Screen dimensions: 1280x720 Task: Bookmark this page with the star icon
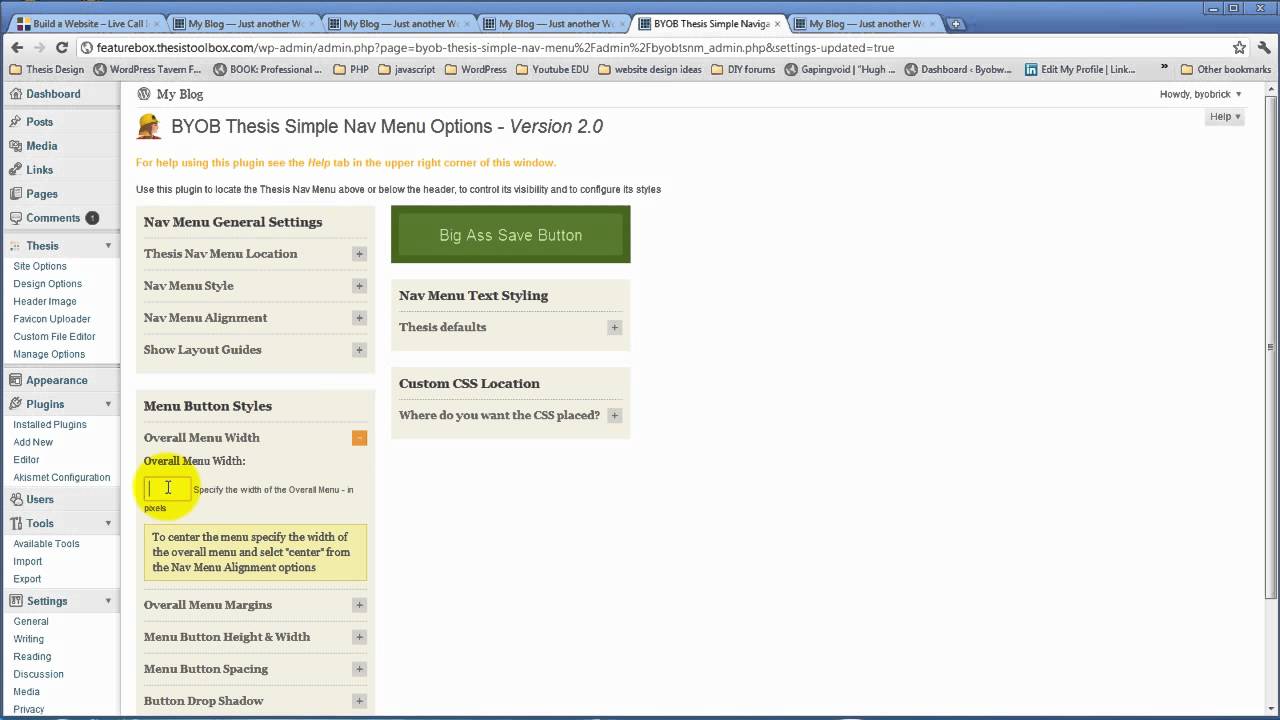click(x=1239, y=47)
